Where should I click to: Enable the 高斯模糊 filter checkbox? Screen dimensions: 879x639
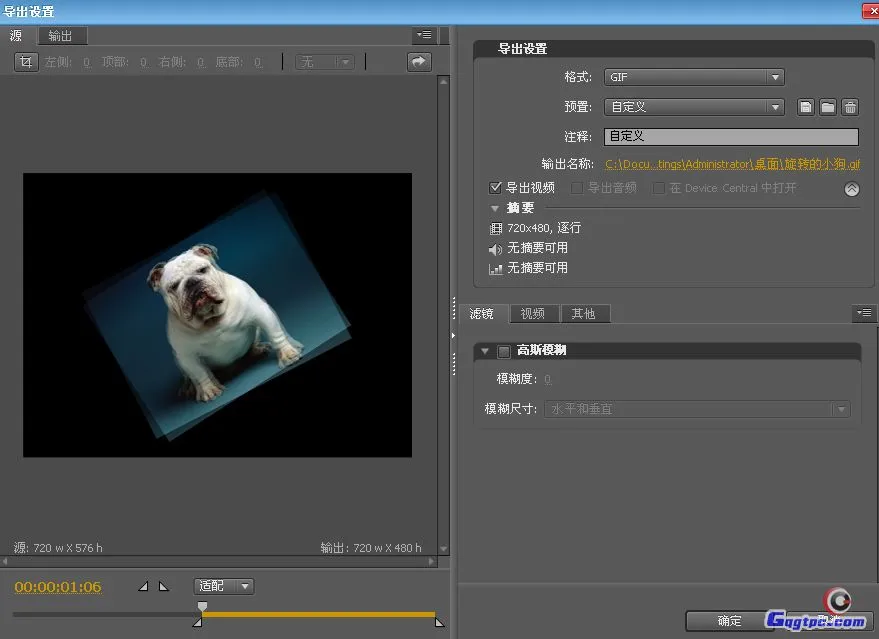coord(503,351)
